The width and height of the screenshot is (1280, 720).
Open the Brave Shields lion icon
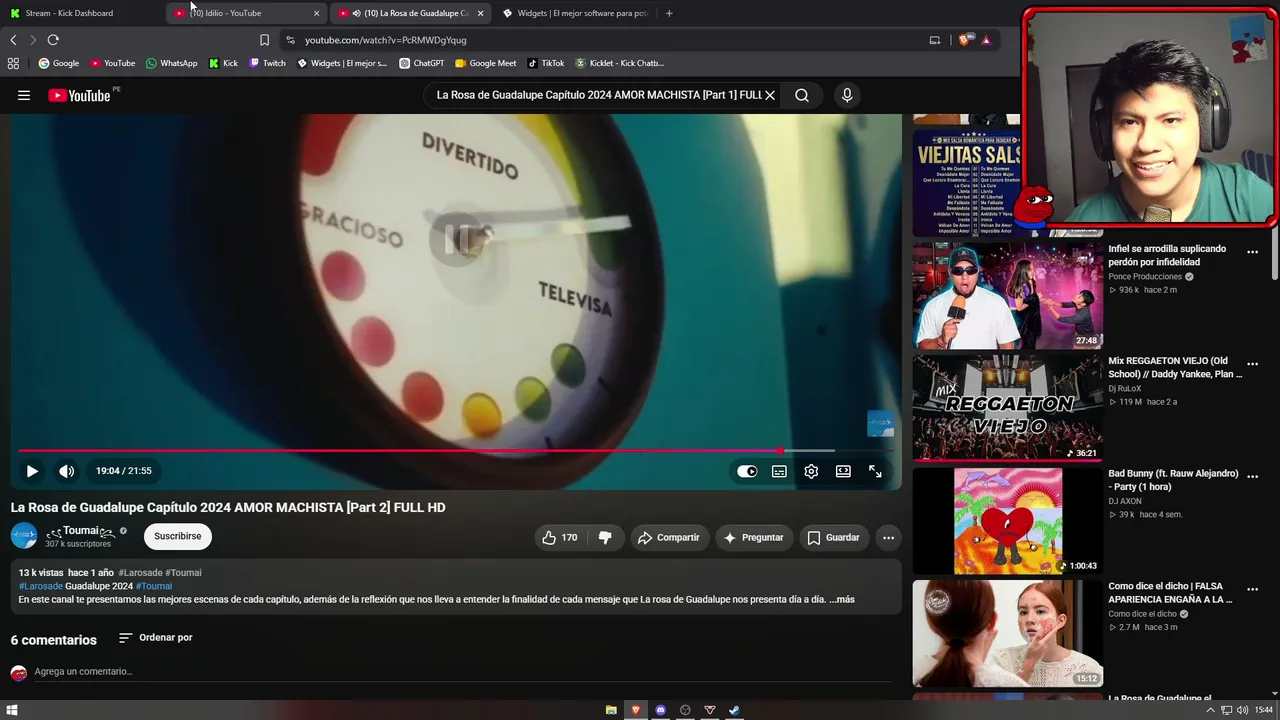[x=964, y=40]
